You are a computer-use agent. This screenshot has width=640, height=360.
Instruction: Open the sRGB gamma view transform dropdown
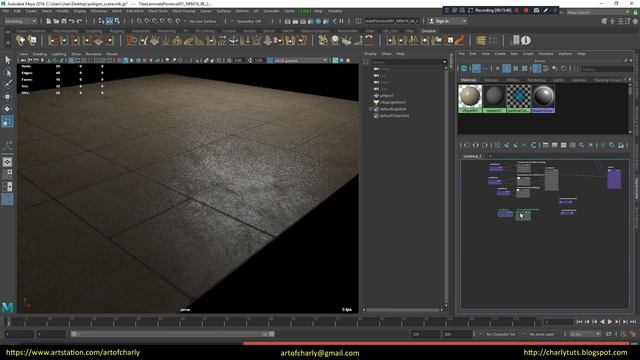point(301,60)
